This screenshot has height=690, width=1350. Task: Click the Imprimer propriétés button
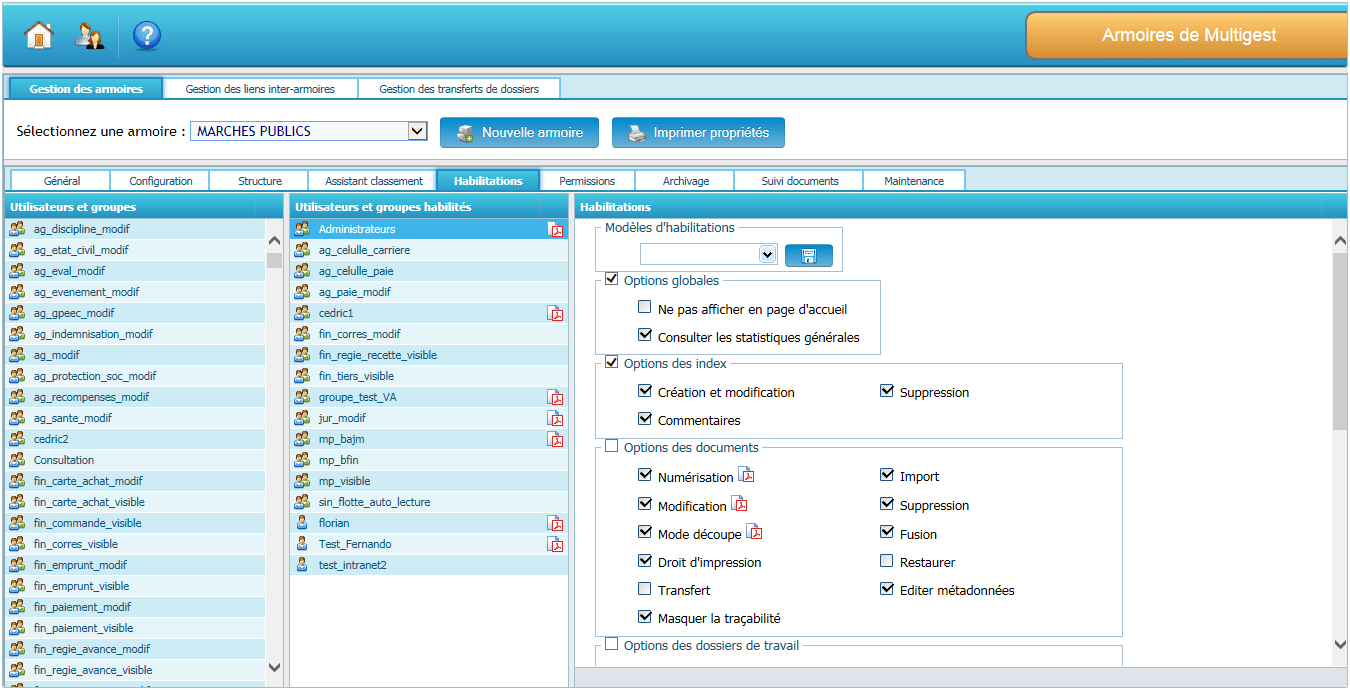point(698,133)
